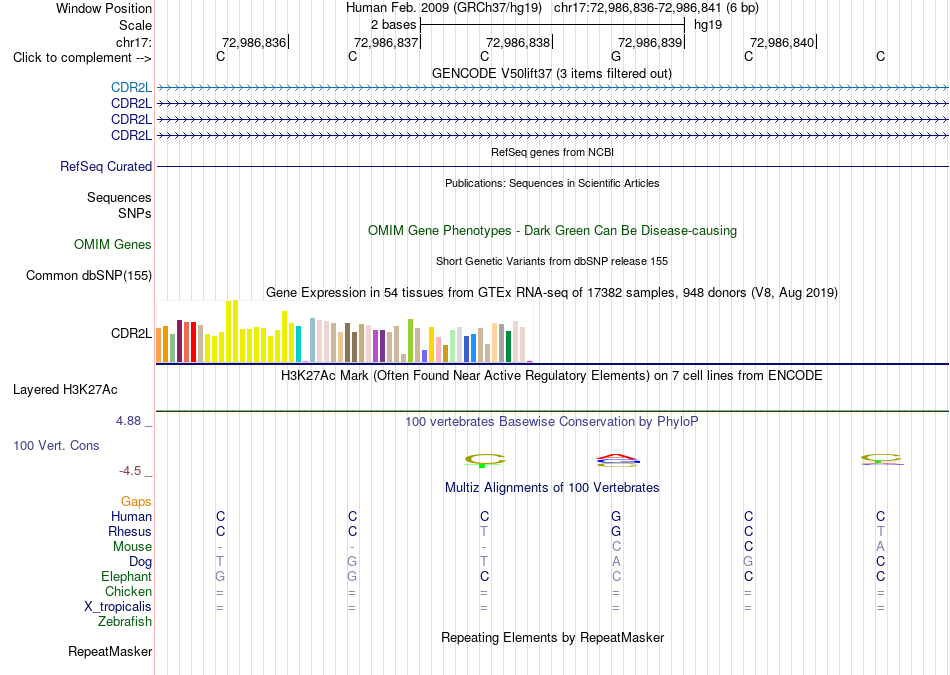Click the Scale track label
Viewport: 950px width, 675px height.
[135, 25]
